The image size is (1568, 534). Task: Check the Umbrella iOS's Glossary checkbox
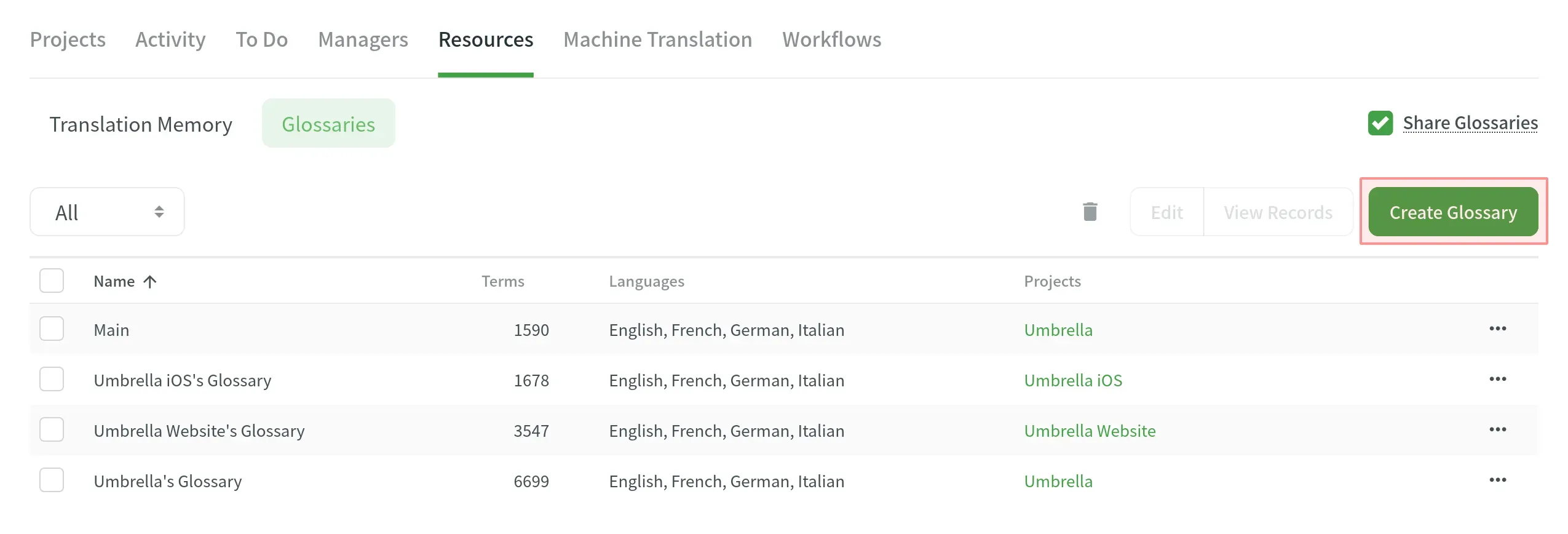[52, 379]
